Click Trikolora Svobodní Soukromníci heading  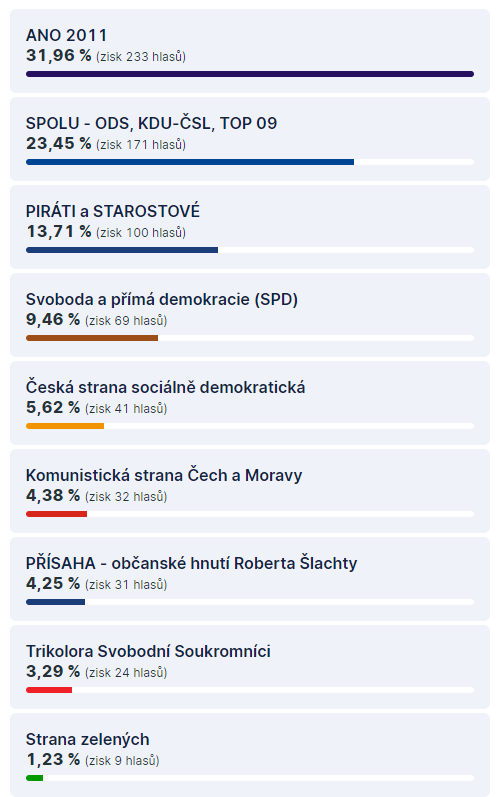point(148,651)
